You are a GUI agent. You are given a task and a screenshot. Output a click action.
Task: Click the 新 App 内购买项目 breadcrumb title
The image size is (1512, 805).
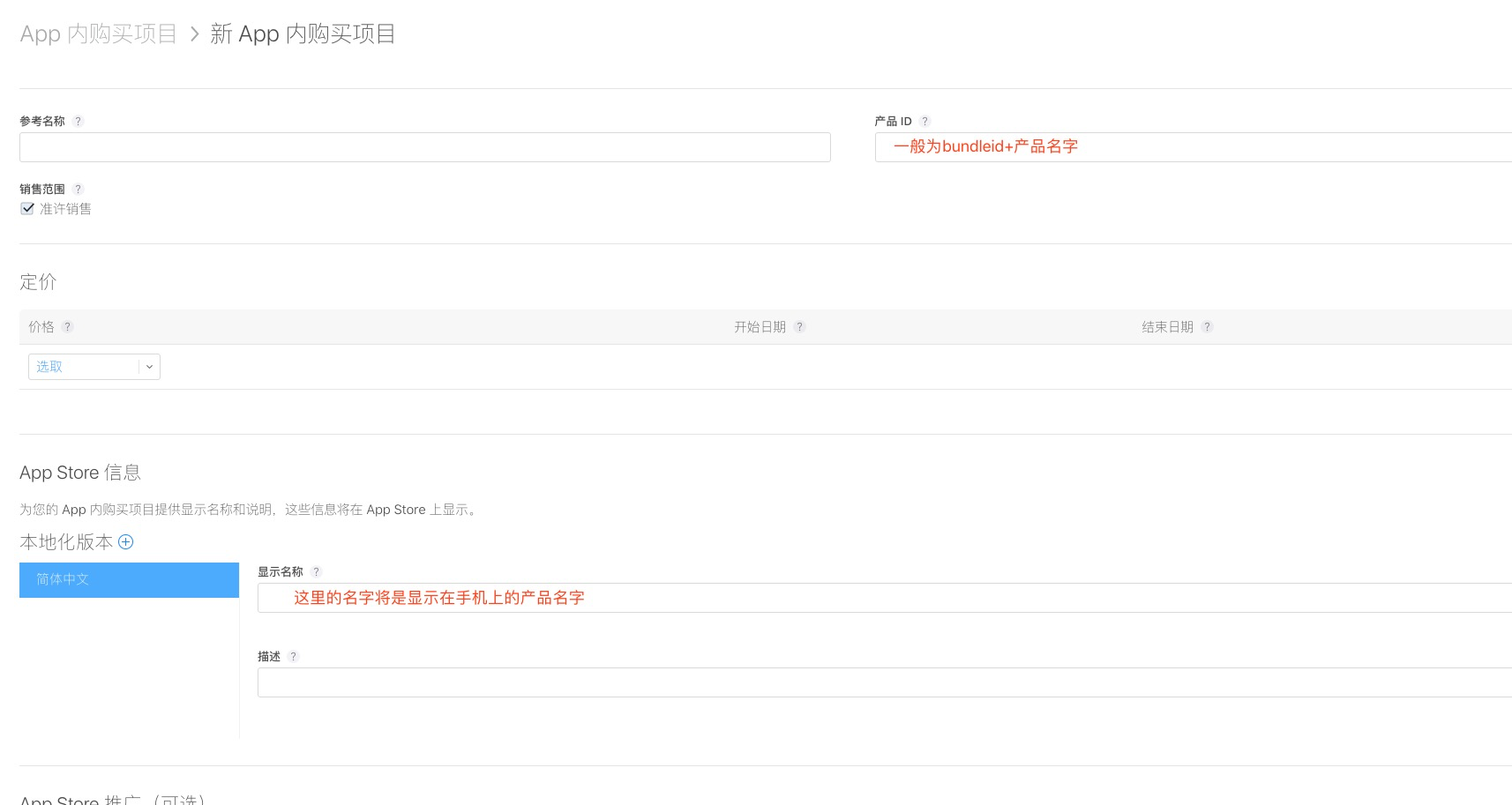(x=303, y=34)
